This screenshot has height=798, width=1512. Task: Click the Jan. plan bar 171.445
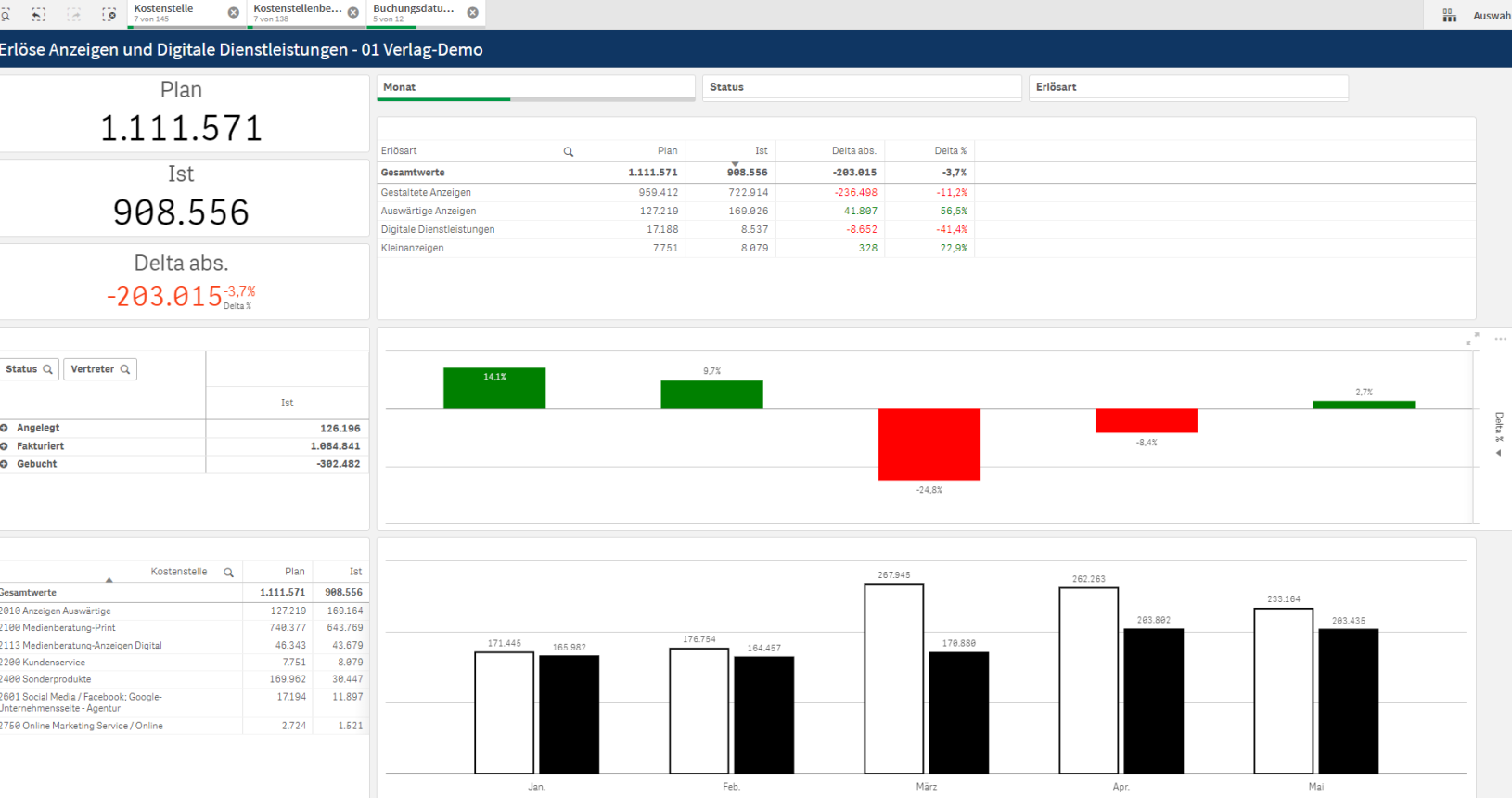(505, 713)
